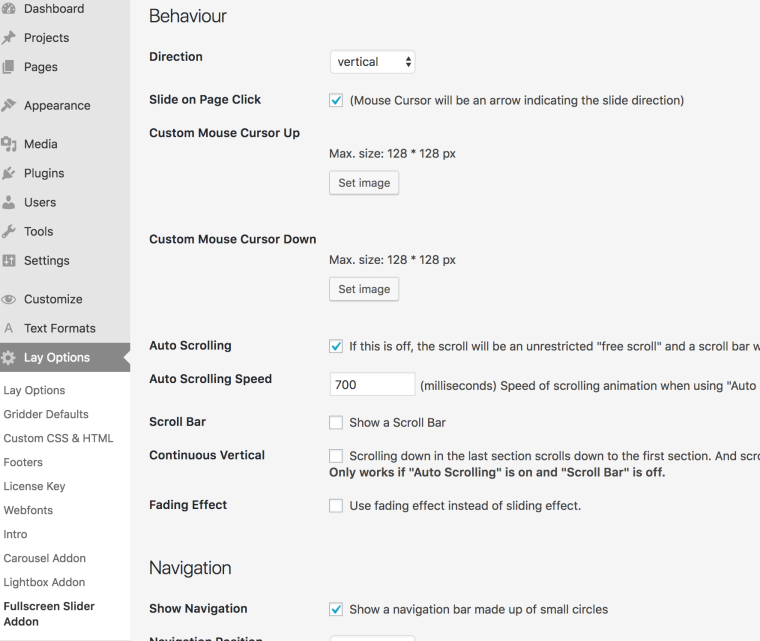760x641 pixels.
Task: Click the Auto Scrolling Speed input field
Action: [372, 384]
